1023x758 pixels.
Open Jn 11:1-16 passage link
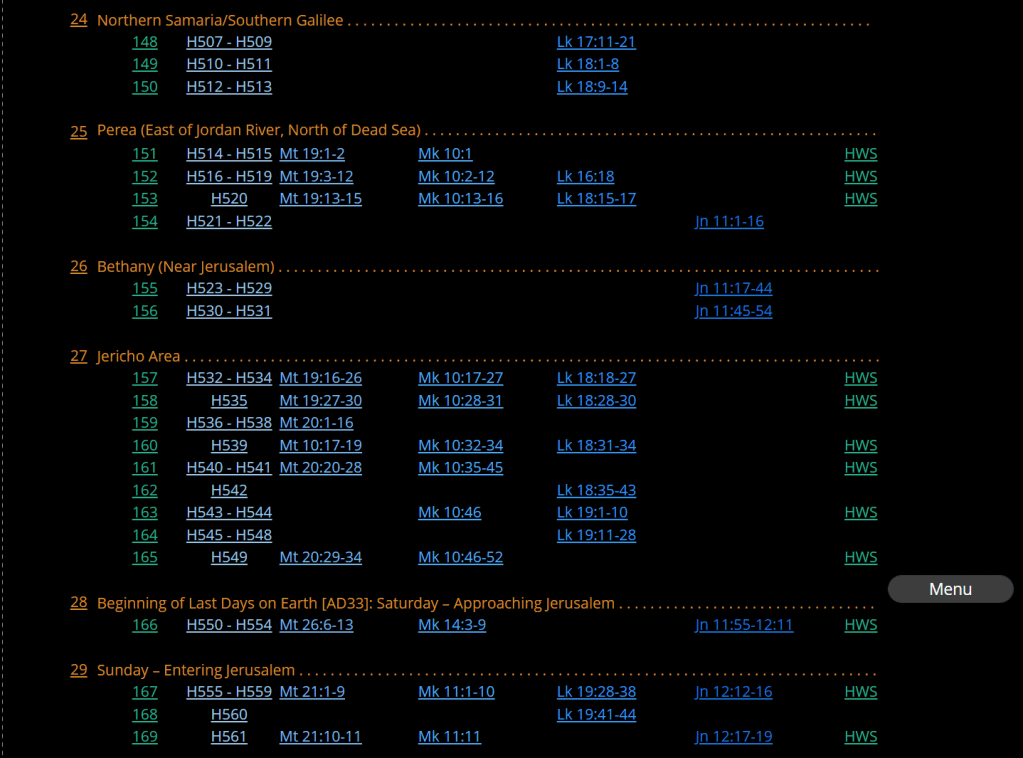click(x=729, y=221)
